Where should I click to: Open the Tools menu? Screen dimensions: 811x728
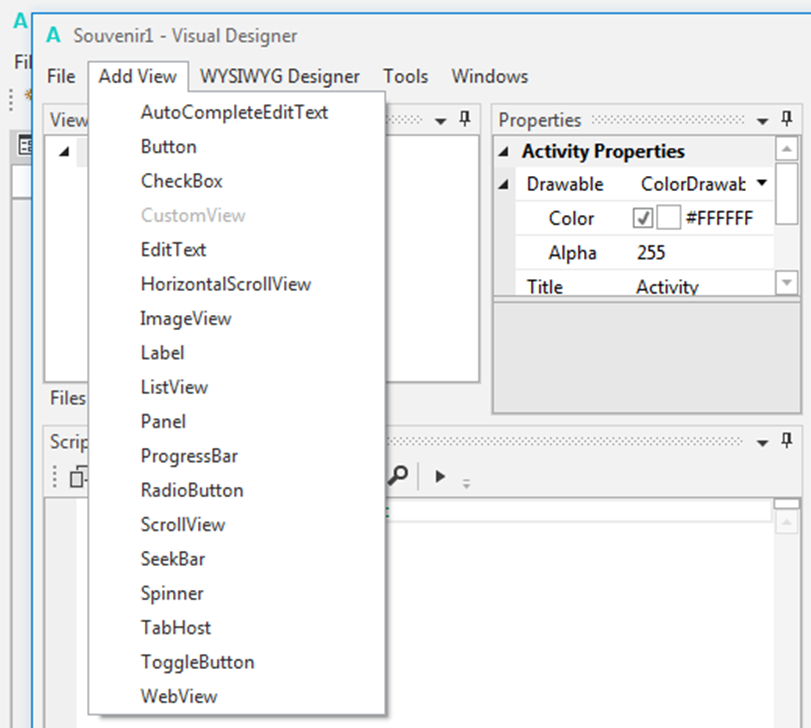click(x=406, y=77)
